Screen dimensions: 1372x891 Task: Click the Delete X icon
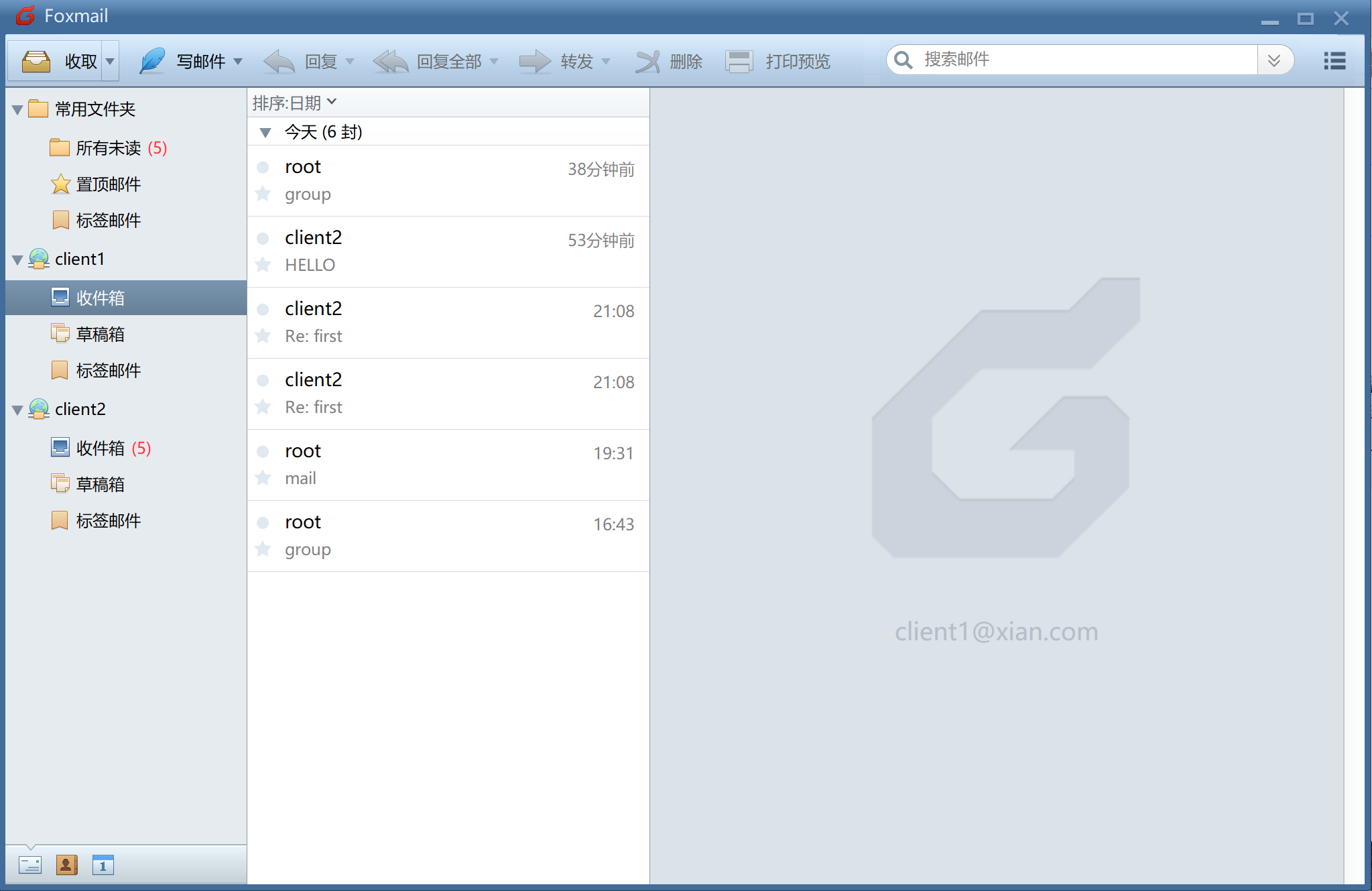coord(647,61)
